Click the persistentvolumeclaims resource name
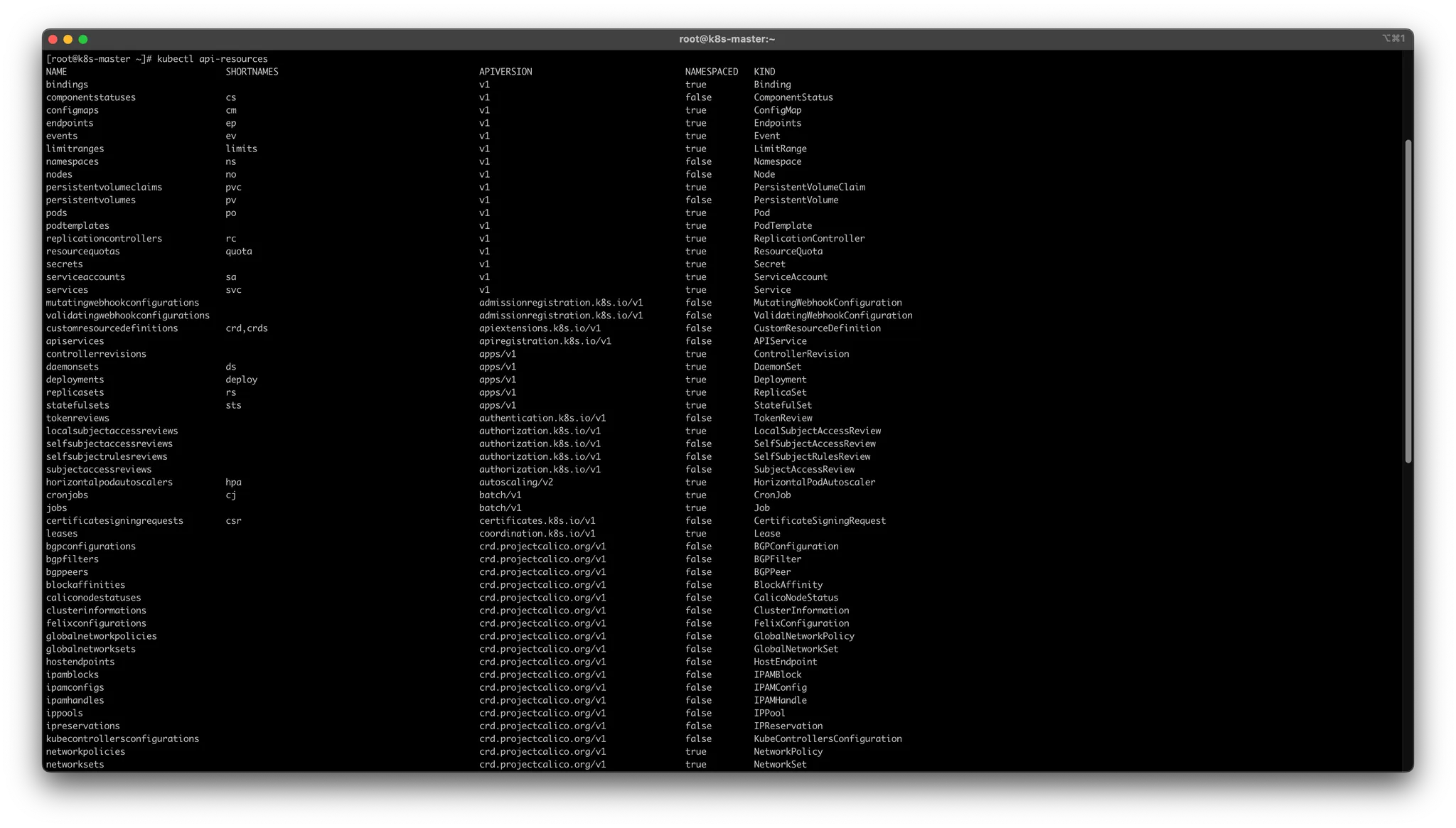The image size is (1456, 828). click(x=104, y=188)
